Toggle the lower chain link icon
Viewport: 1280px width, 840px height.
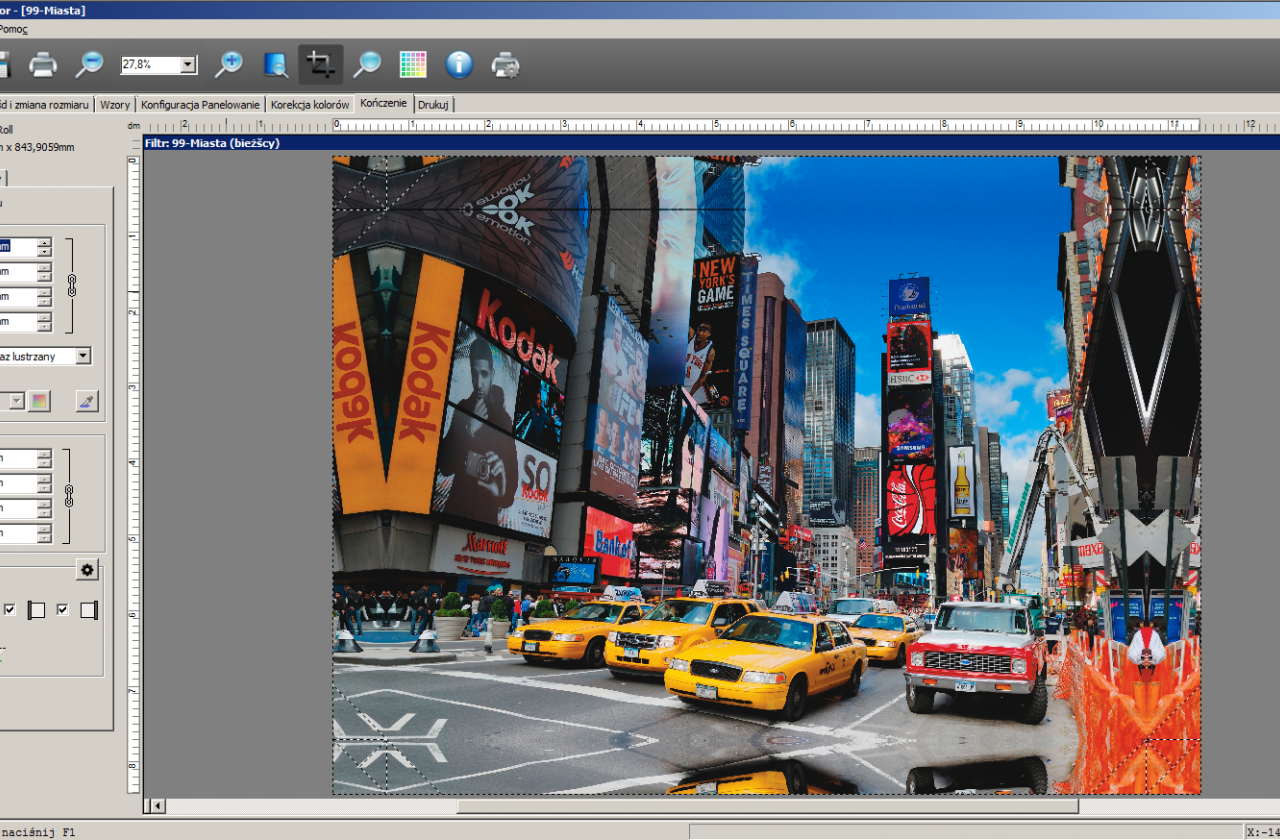69,495
